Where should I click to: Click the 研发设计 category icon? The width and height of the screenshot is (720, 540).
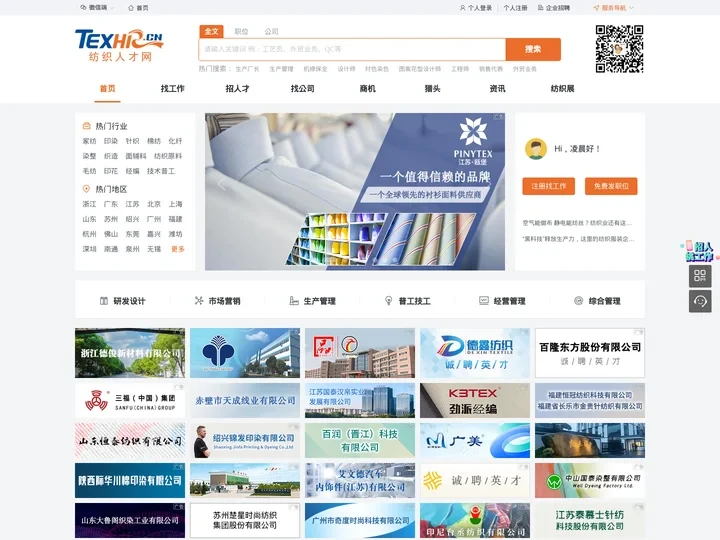point(104,301)
